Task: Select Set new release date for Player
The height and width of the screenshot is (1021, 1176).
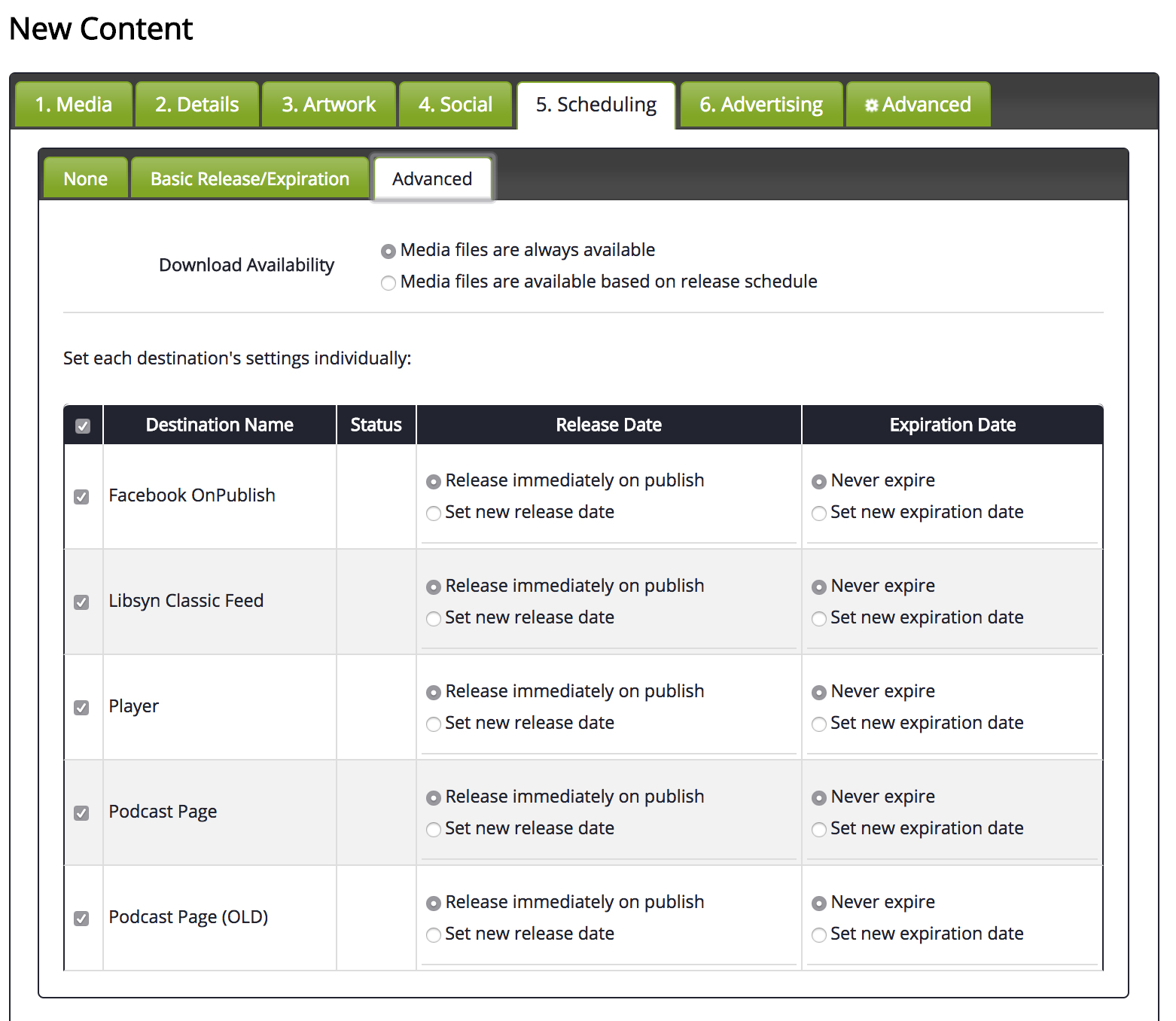Action: [434, 724]
